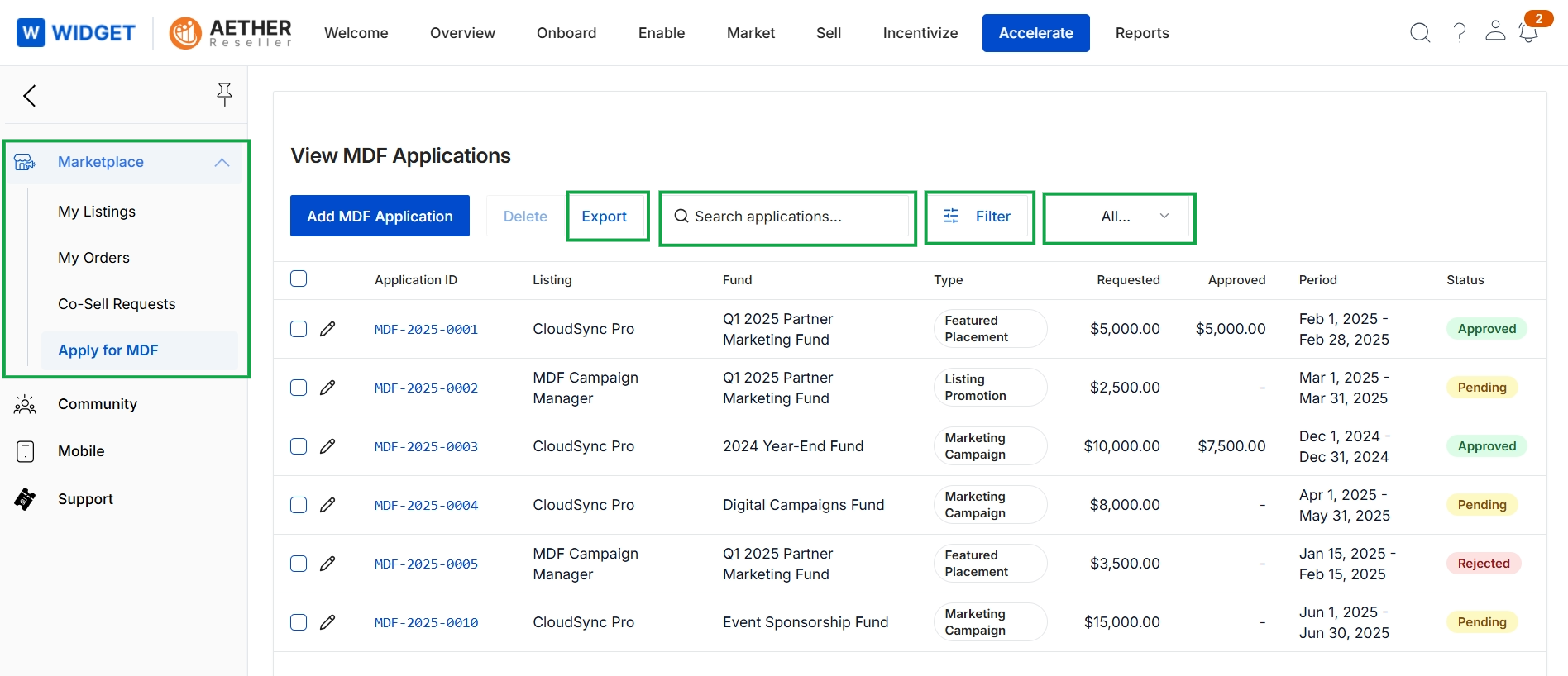Click the Support ticket icon
Viewport: 1568px width, 676px height.
pyautogui.click(x=25, y=499)
